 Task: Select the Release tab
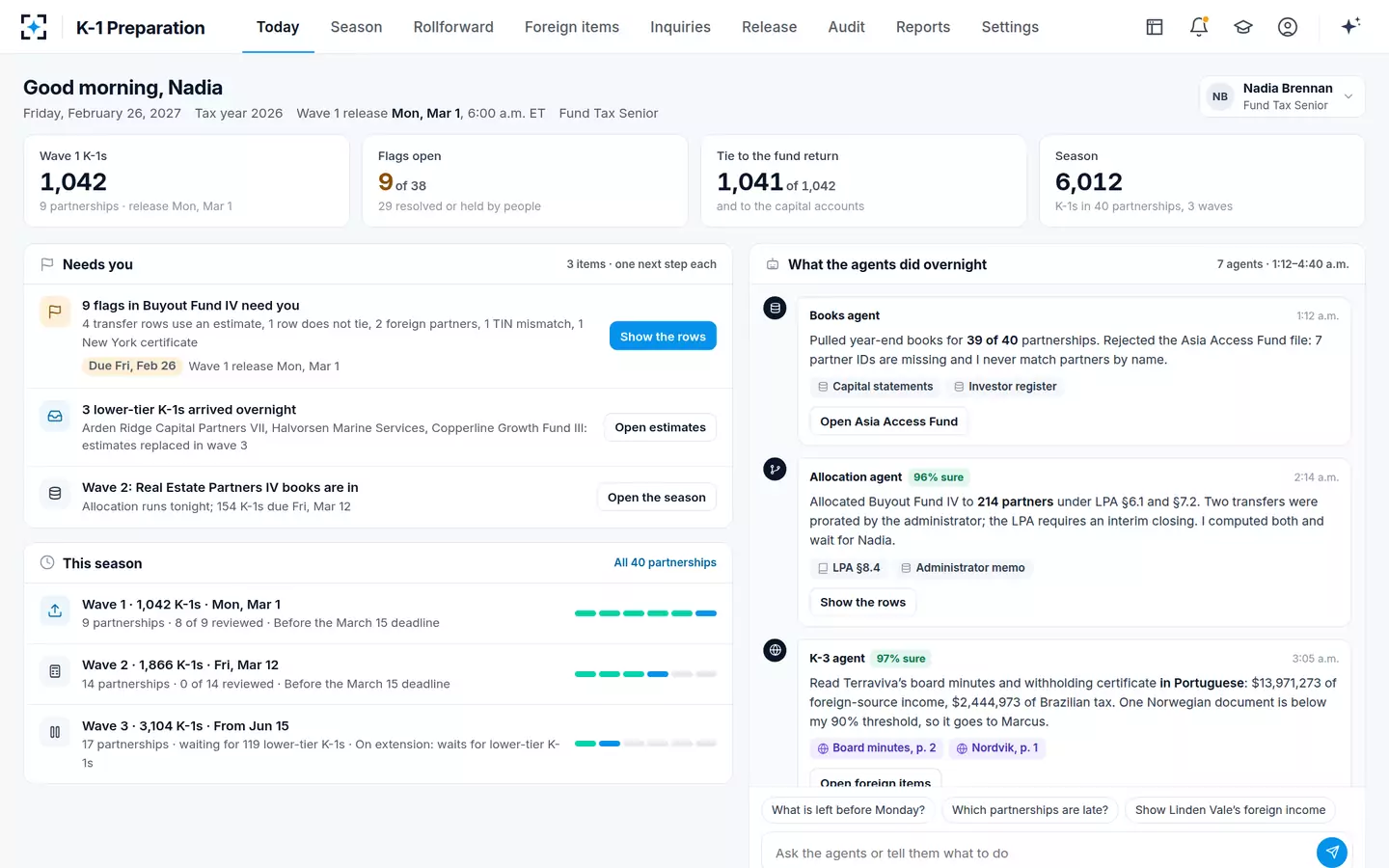(769, 27)
